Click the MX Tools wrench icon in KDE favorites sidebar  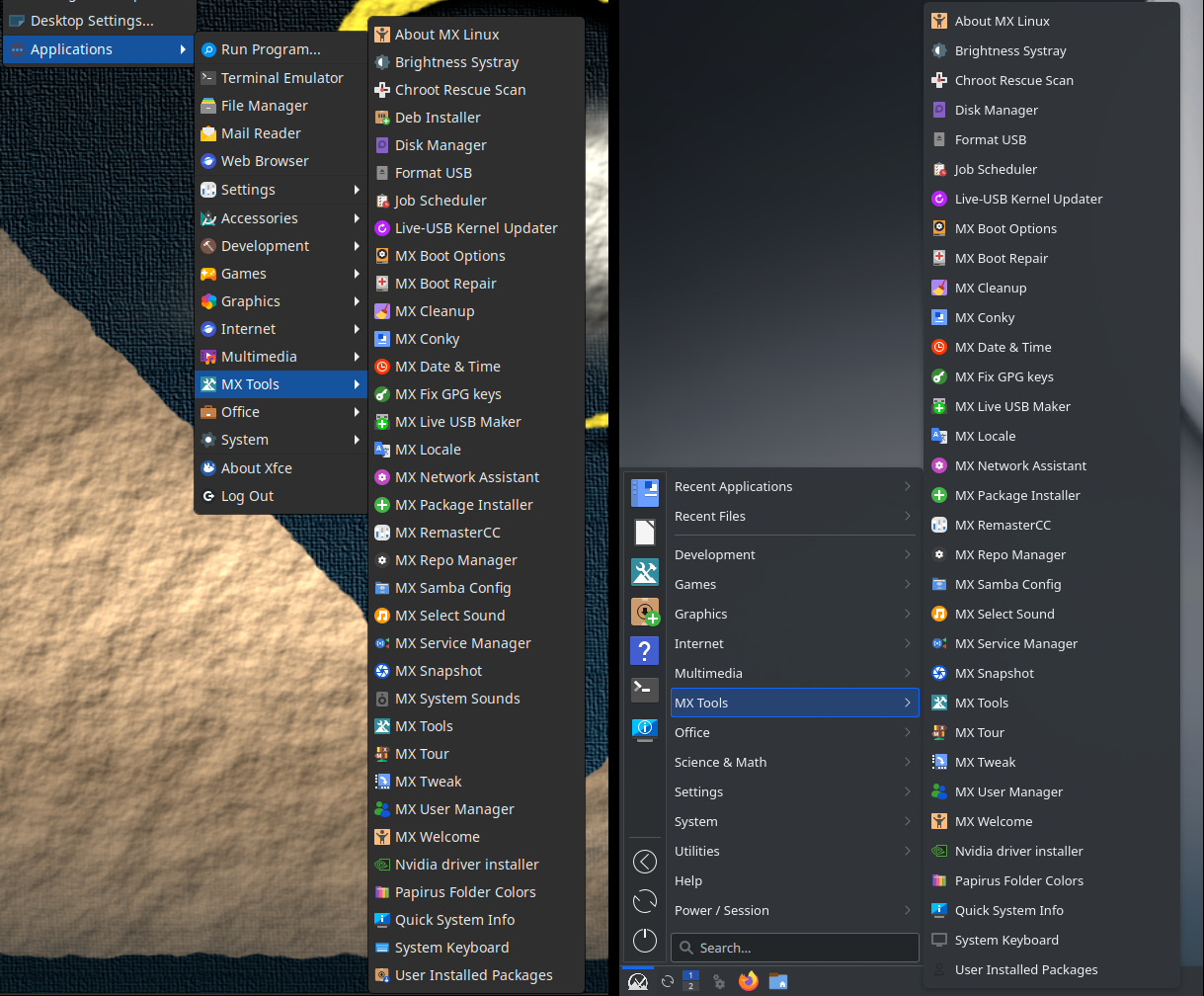tap(645, 572)
